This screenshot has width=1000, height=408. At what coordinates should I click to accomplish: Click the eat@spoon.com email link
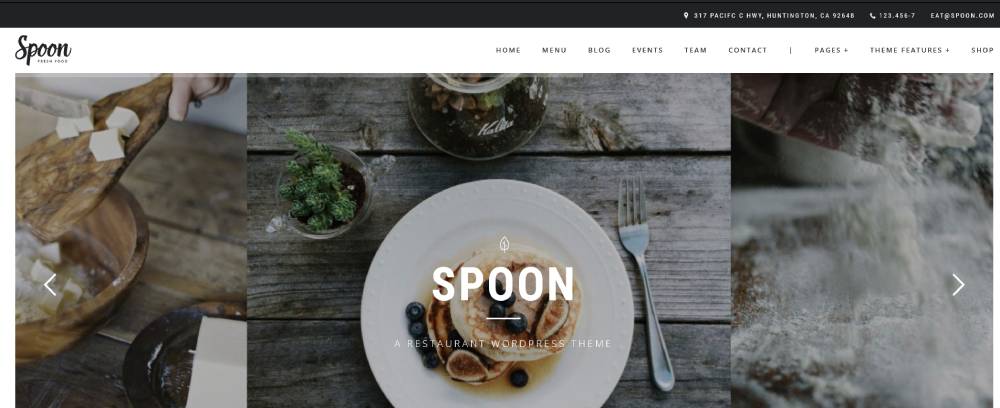coord(962,15)
